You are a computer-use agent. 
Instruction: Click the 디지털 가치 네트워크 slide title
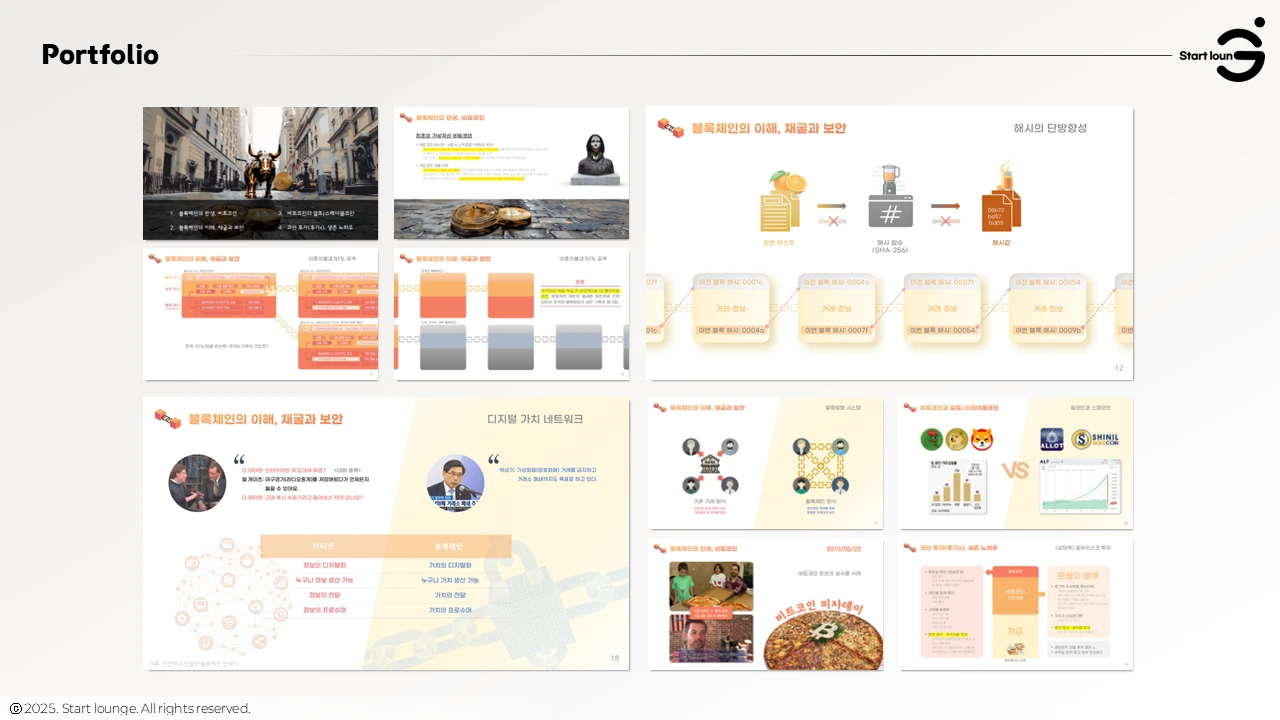(534, 419)
